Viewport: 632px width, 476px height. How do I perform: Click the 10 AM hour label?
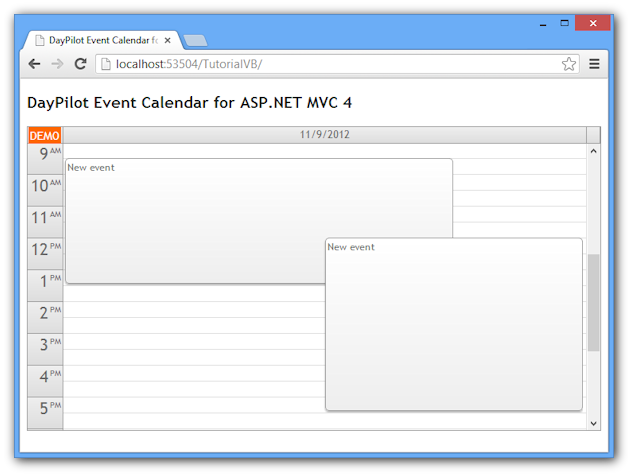point(45,190)
